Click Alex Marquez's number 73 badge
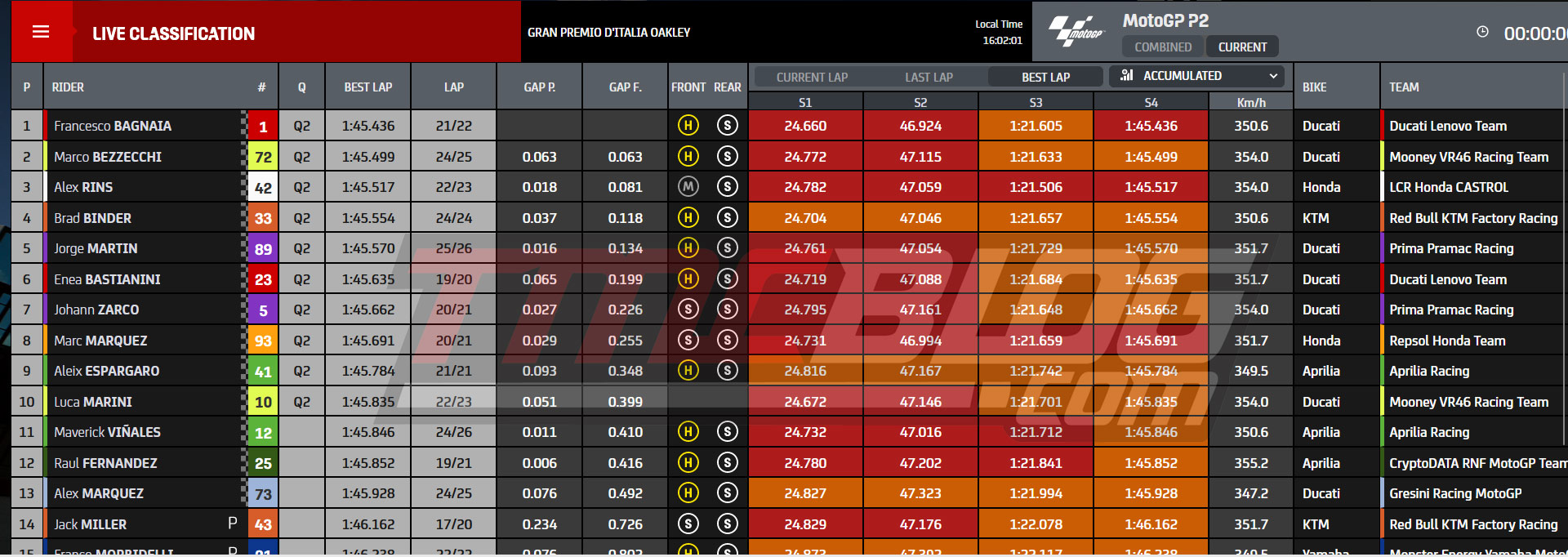Image resolution: width=1568 pixels, height=557 pixels. tap(263, 494)
